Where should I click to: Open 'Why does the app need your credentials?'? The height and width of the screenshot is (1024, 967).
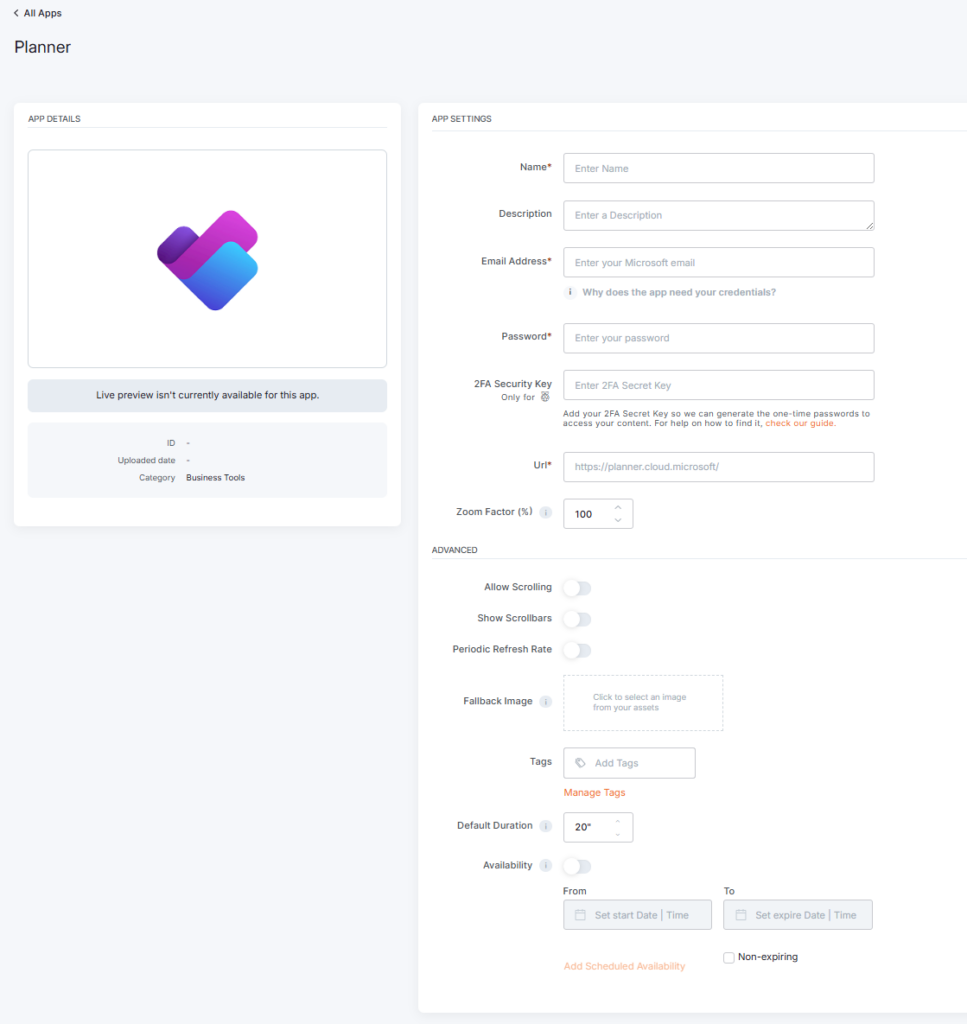coord(679,292)
